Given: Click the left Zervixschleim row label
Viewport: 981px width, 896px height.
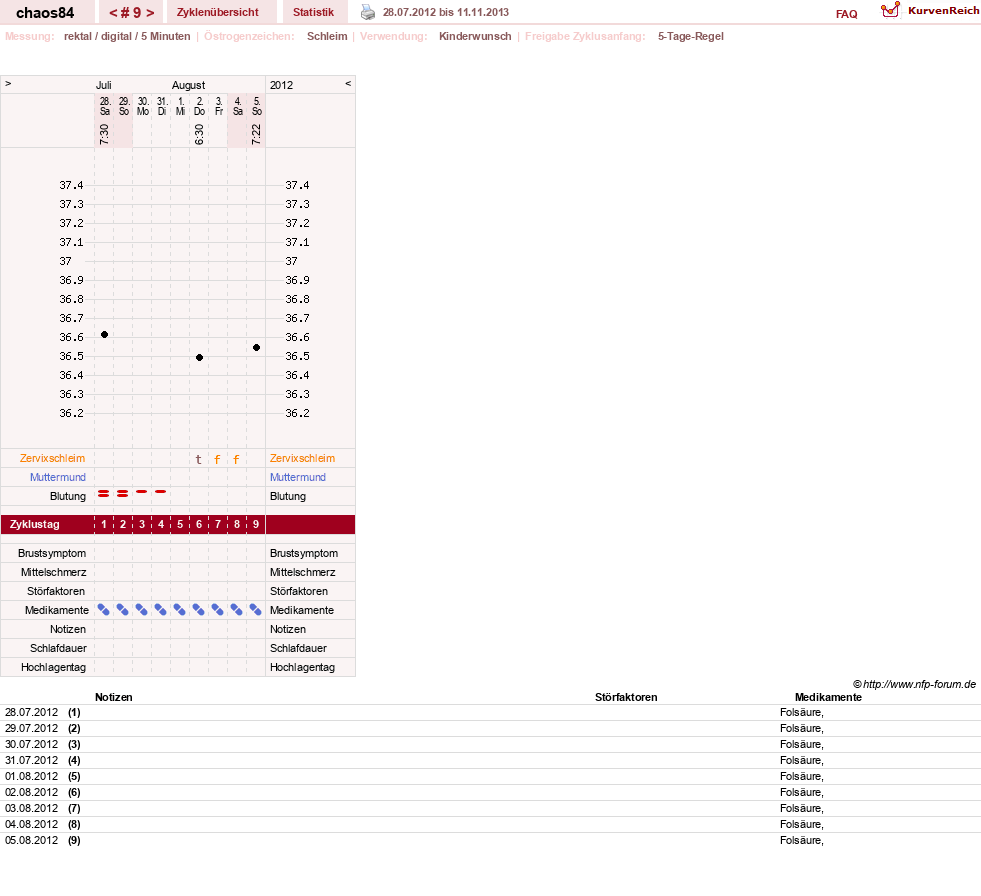Looking at the screenshot, I should tap(53, 458).
